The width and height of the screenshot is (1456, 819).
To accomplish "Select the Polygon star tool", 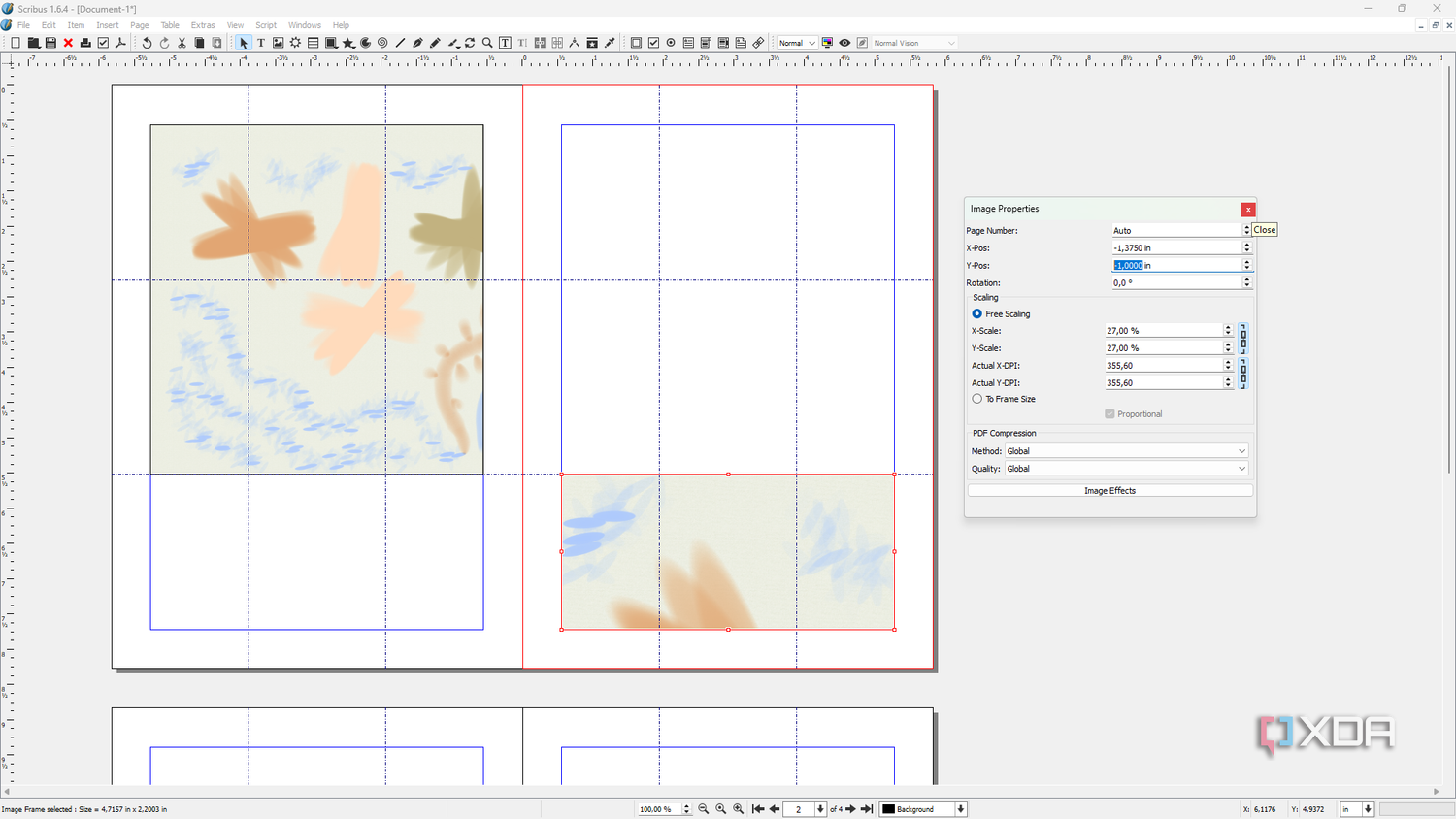I will [x=348, y=43].
